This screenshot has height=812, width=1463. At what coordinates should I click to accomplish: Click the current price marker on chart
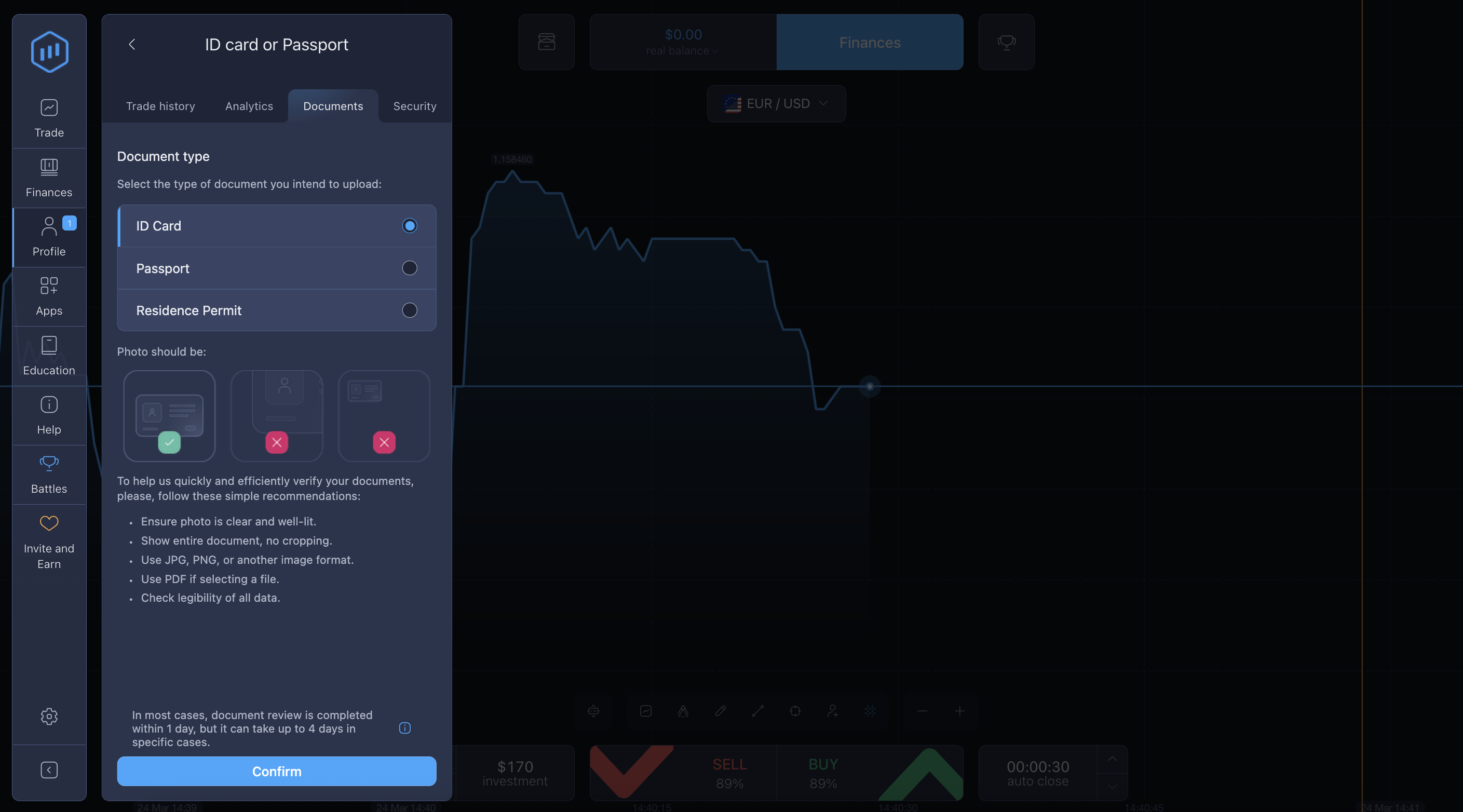coord(870,387)
